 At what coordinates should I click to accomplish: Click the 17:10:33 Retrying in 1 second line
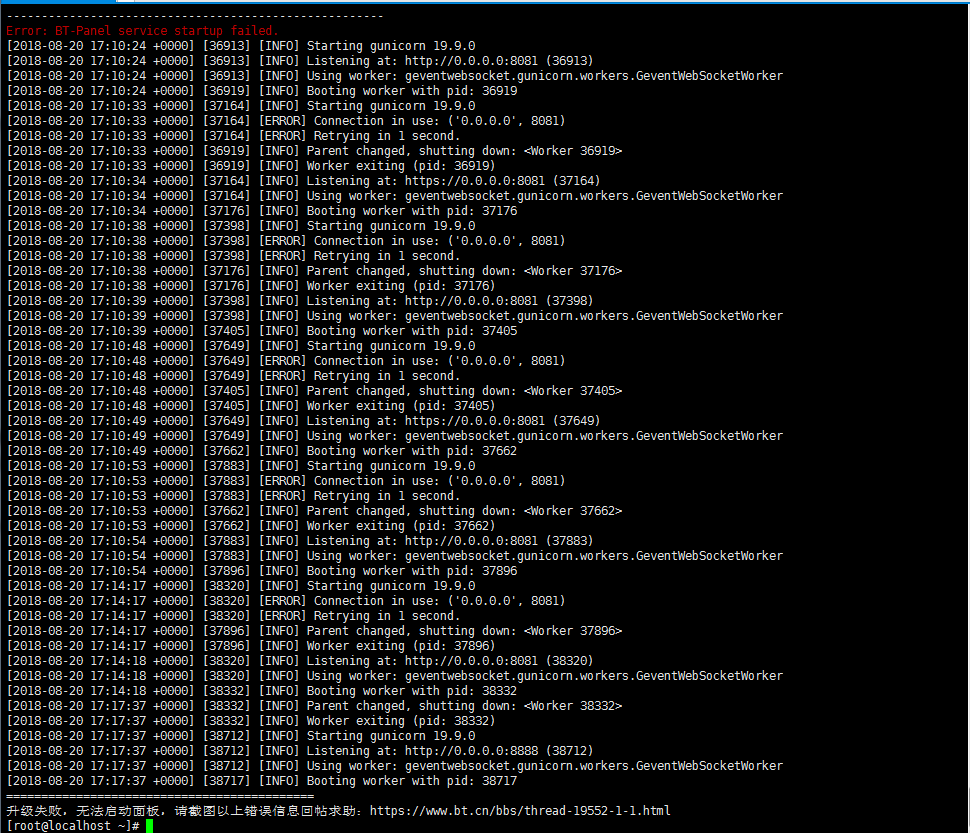tap(233, 136)
